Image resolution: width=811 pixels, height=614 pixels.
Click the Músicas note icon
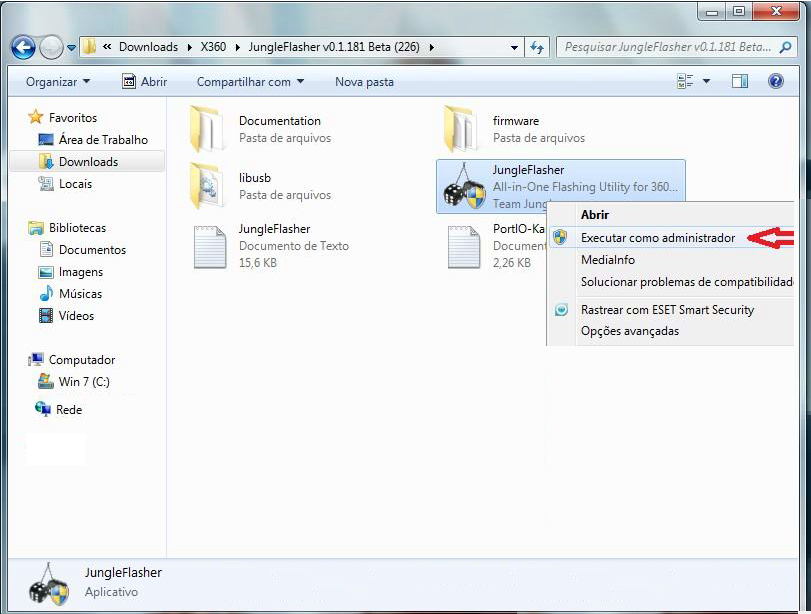(46, 293)
